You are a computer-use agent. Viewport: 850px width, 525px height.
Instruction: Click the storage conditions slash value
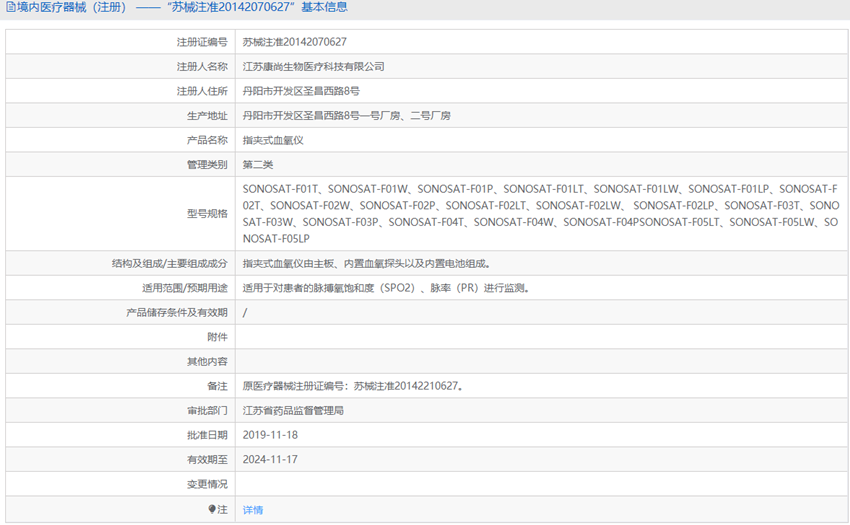(245, 312)
